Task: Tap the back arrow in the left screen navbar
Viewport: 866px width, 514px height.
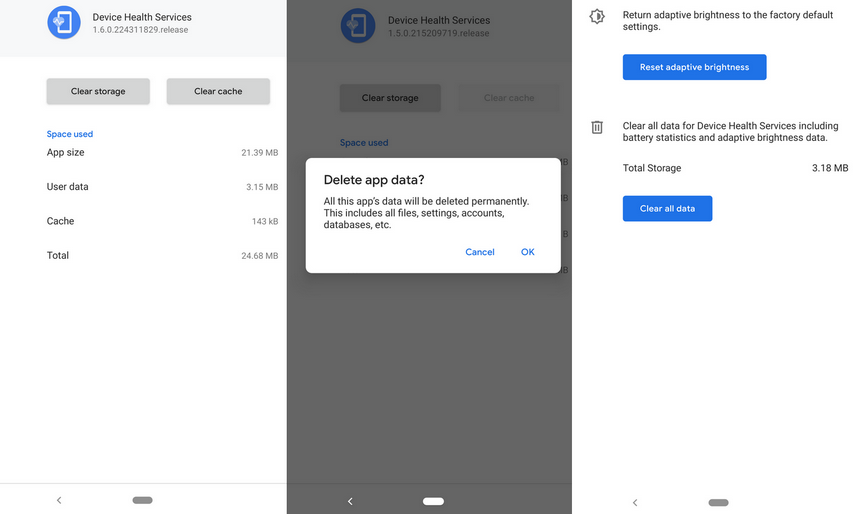Action: pyautogui.click(x=59, y=500)
